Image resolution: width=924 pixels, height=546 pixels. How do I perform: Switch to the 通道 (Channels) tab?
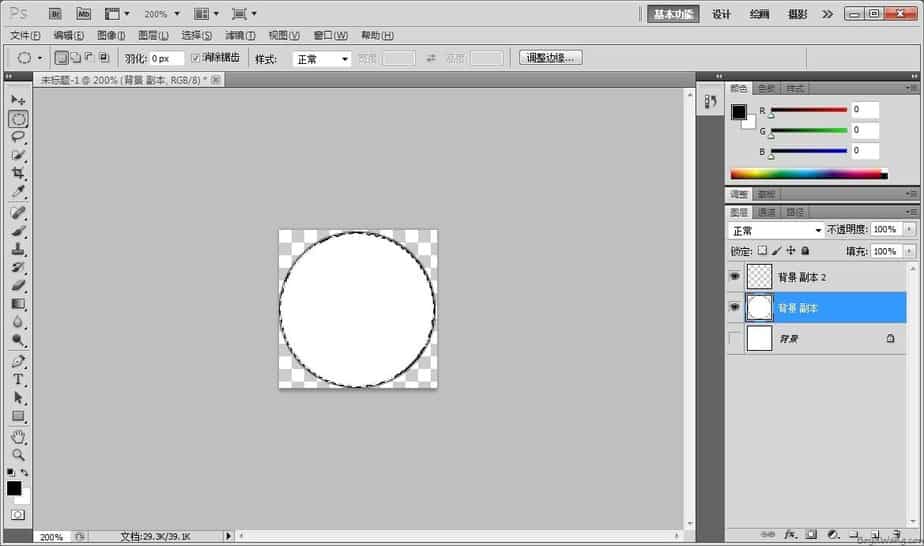coord(766,212)
